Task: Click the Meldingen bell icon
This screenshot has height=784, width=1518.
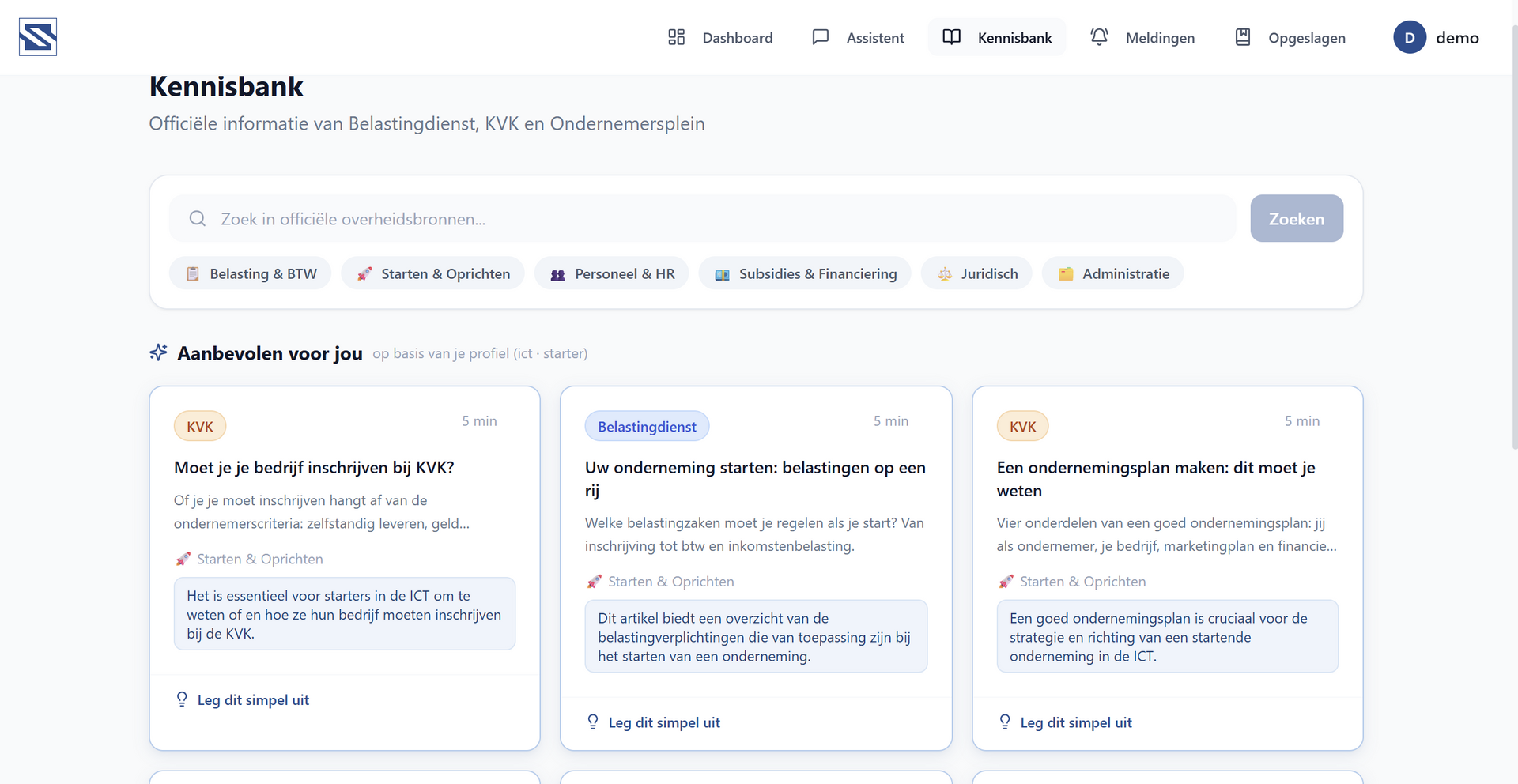Action: pos(1099,37)
